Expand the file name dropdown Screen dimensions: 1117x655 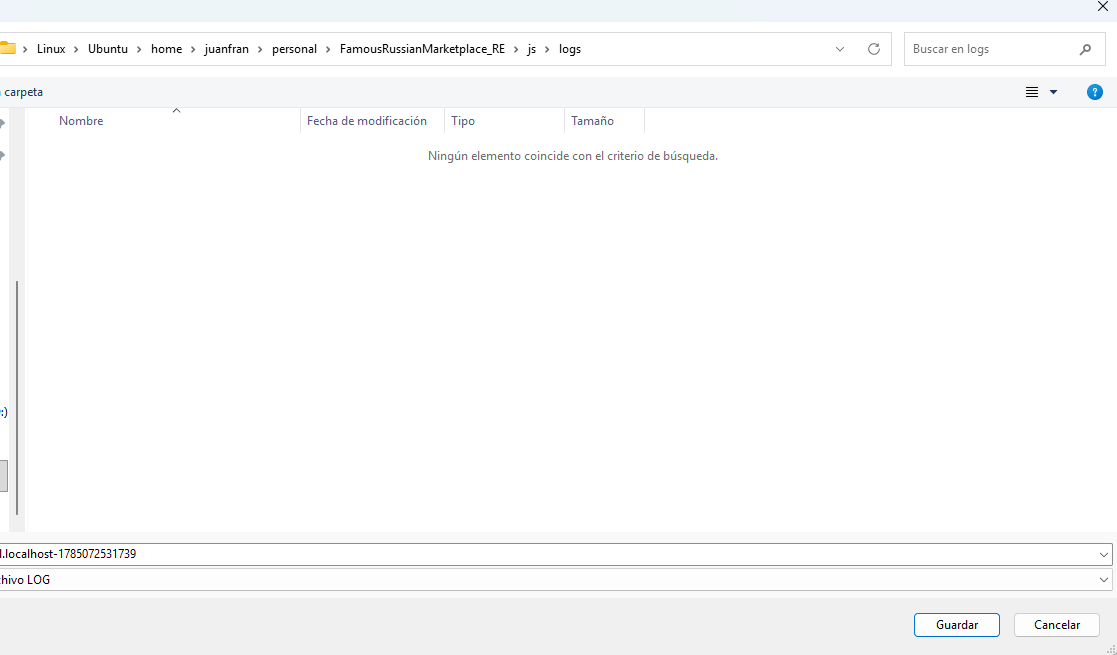pos(1103,555)
